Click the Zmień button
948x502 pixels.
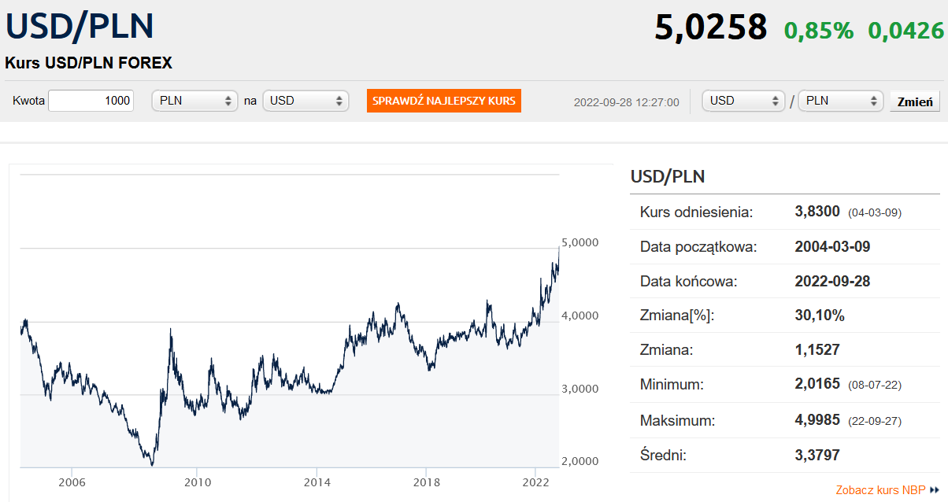point(915,102)
